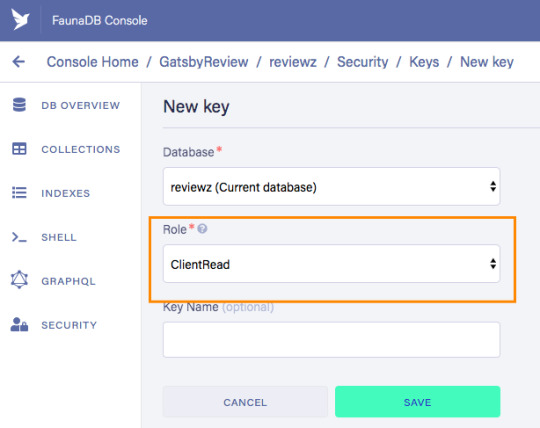
Task: Click the Security user-lock icon
Action: (x=19, y=324)
